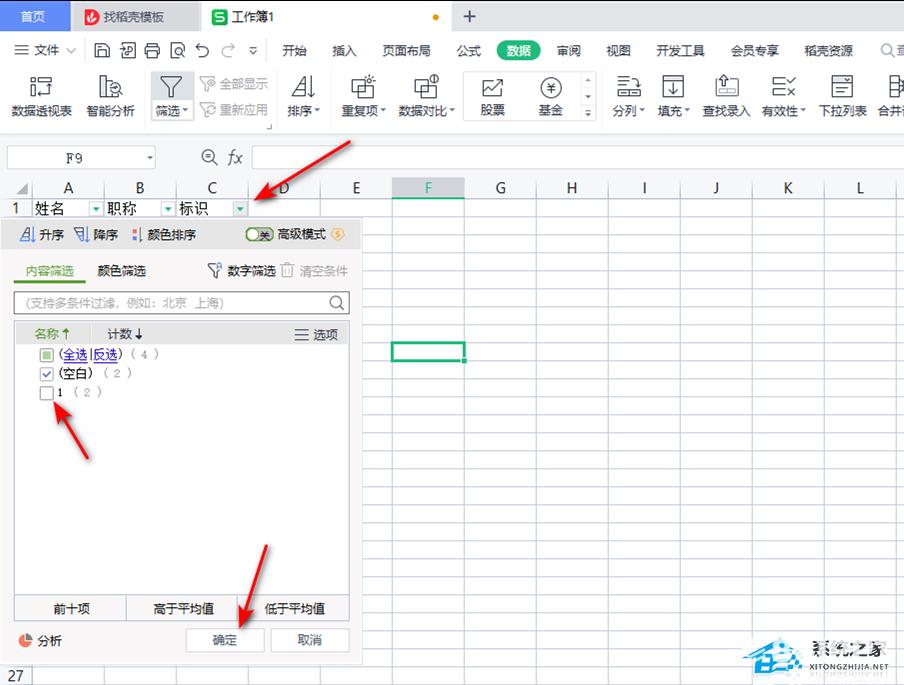Open Smart Analysis (智能分析) tool
Image resolution: width=904 pixels, height=685 pixels.
110,96
